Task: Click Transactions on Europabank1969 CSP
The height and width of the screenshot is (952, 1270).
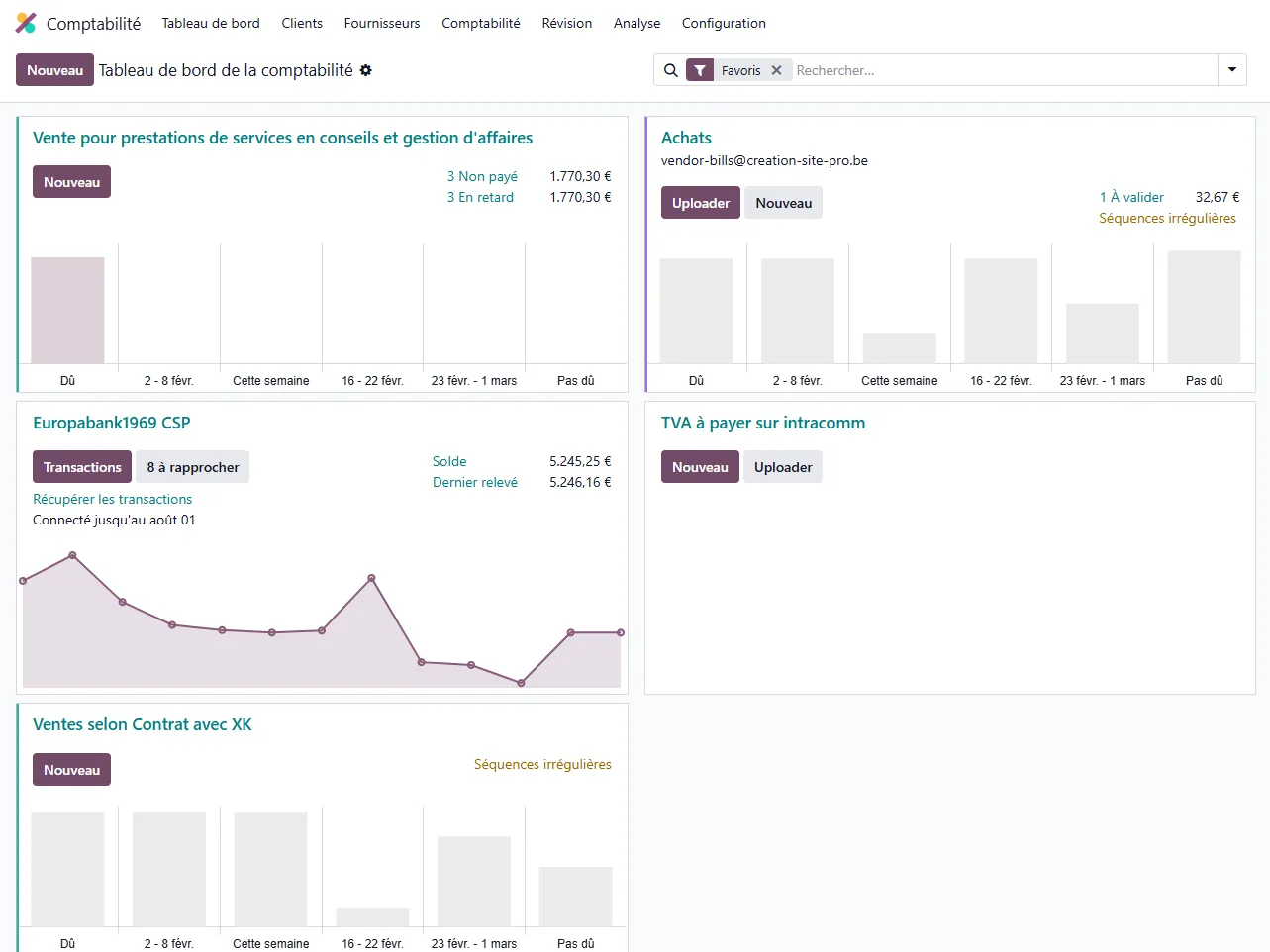Action: 81,466
